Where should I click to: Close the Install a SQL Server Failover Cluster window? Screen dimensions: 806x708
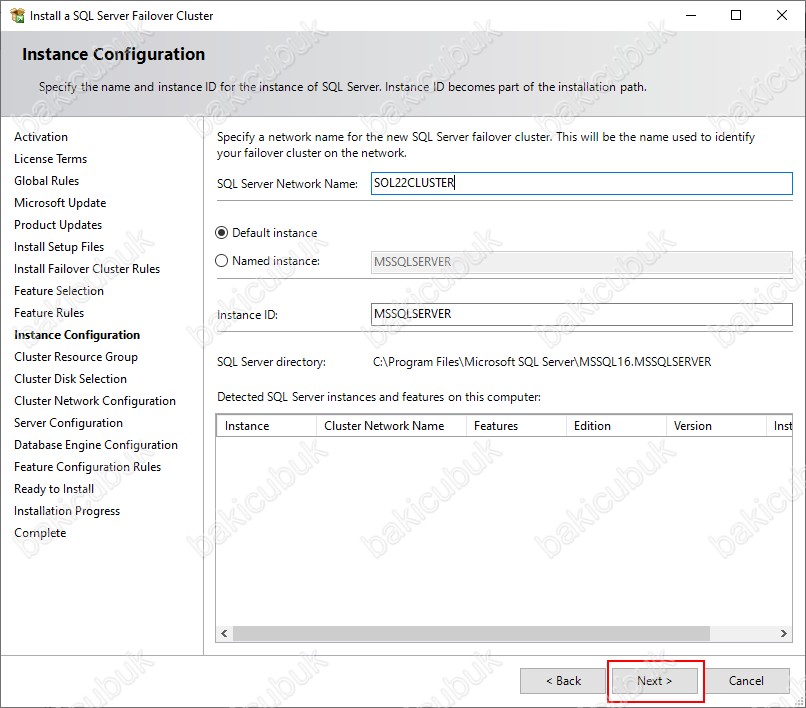[x=782, y=15]
